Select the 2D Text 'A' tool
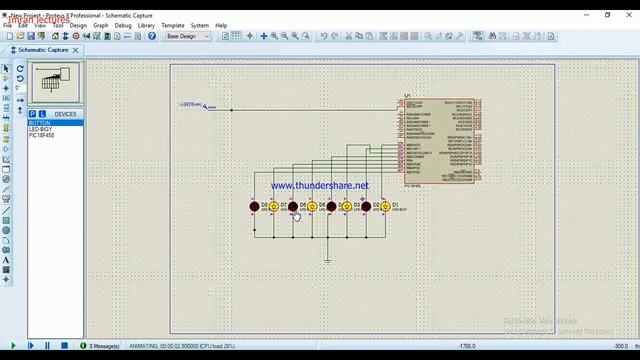 tap(6, 260)
